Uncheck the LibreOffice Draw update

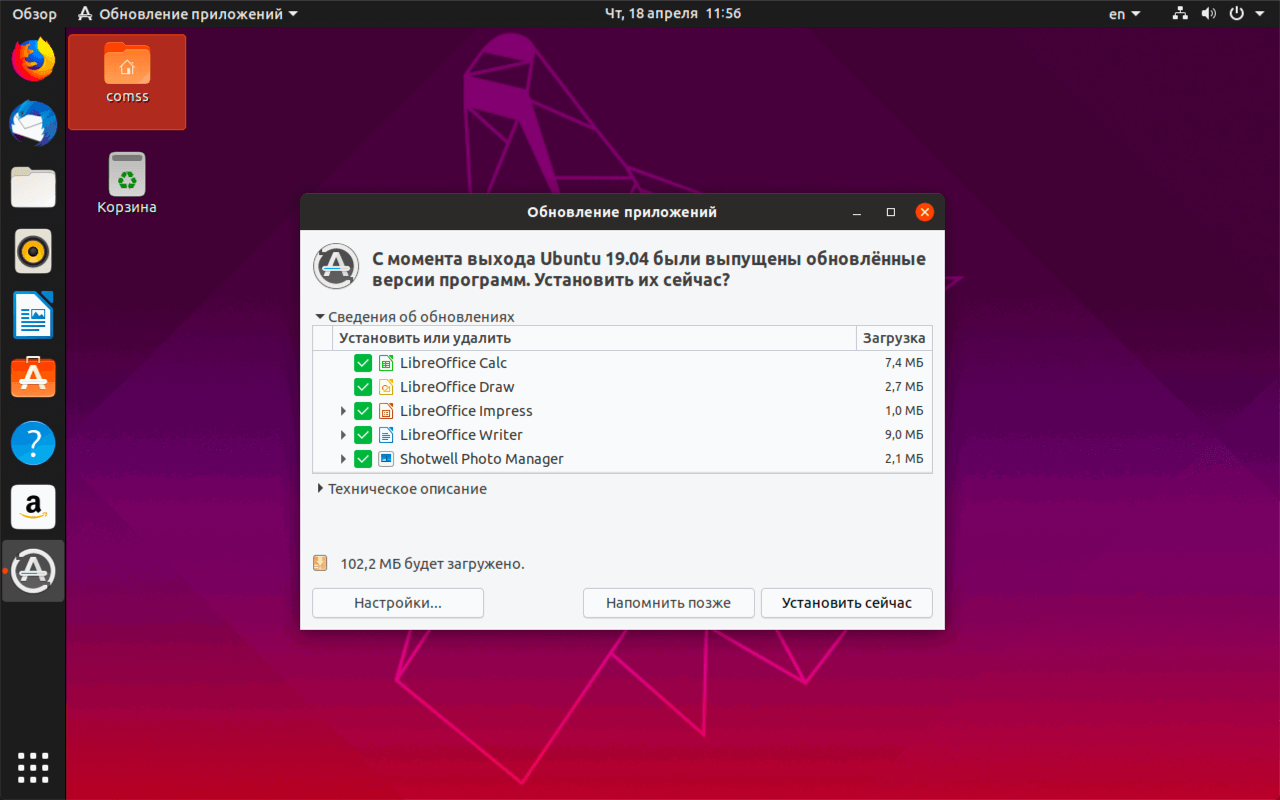click(363, 387)
